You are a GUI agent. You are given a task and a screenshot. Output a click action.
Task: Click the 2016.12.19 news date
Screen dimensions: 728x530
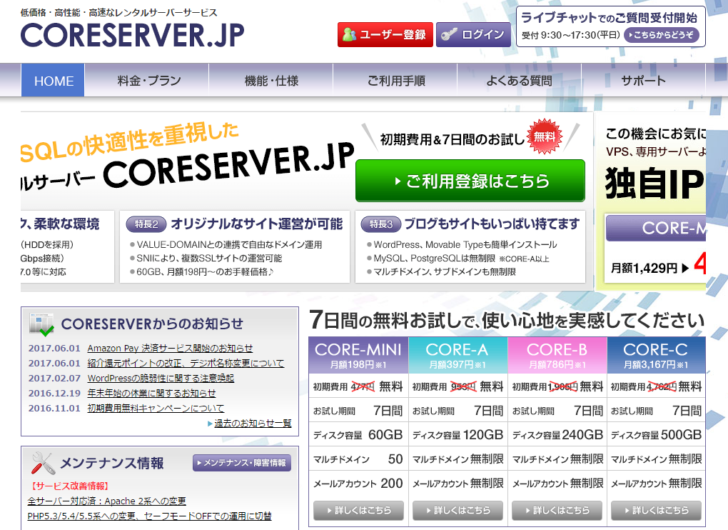pos(54,393)
